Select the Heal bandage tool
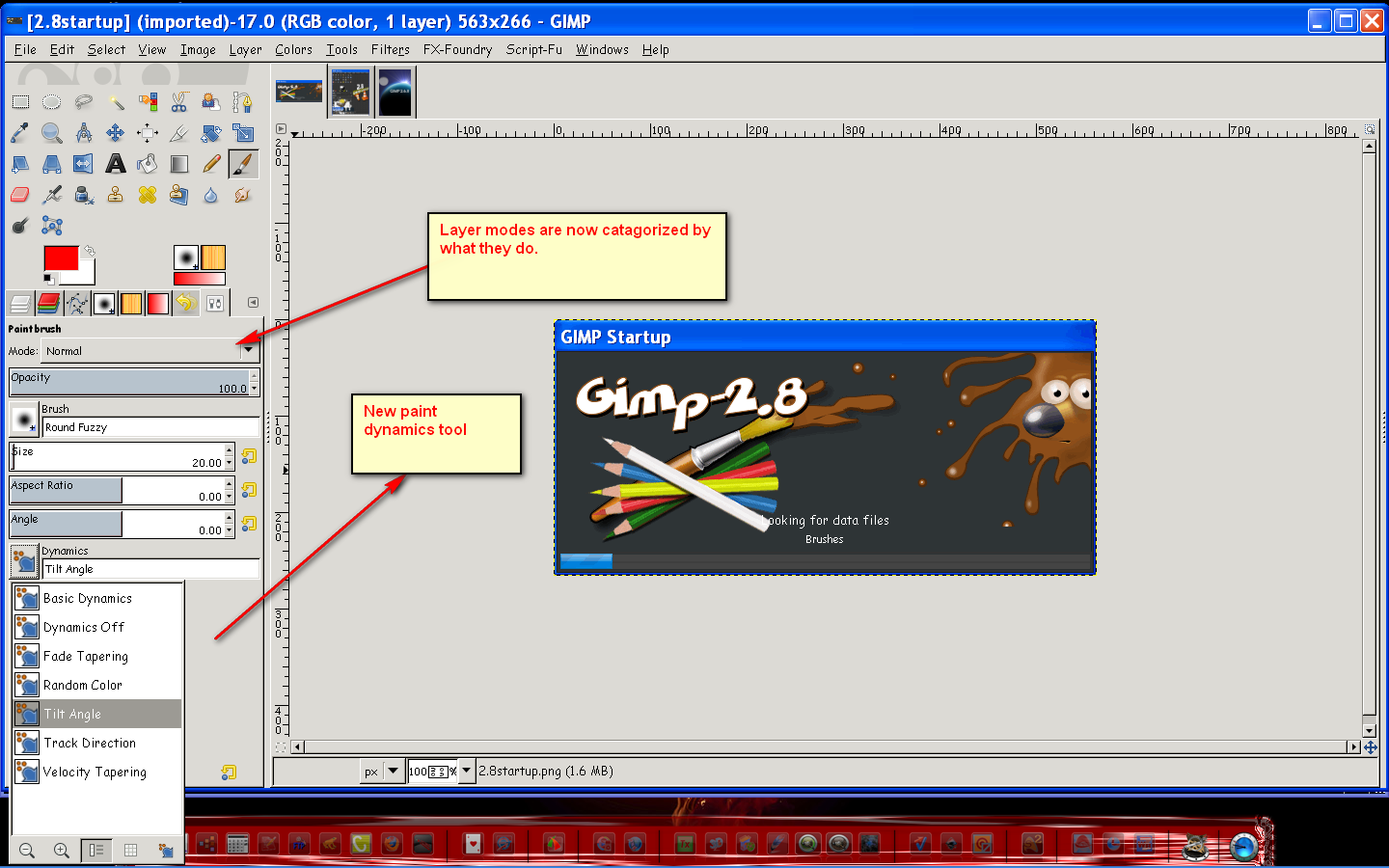Screen dimensions: 1389x868 click(x=148, y=195)
